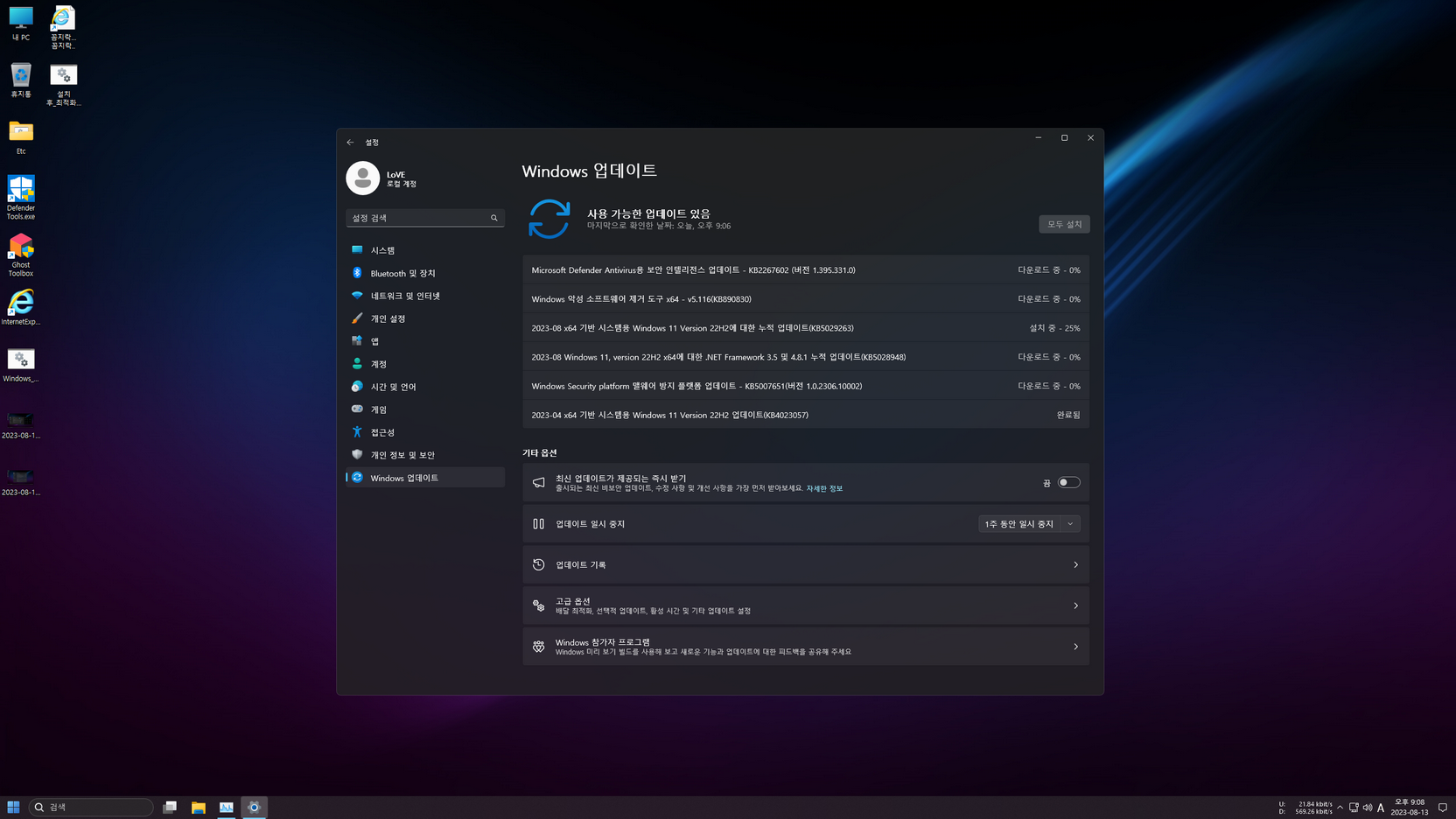Open the 내 PC desktop icon
1456x819 pixels.
tap(21, 24)
